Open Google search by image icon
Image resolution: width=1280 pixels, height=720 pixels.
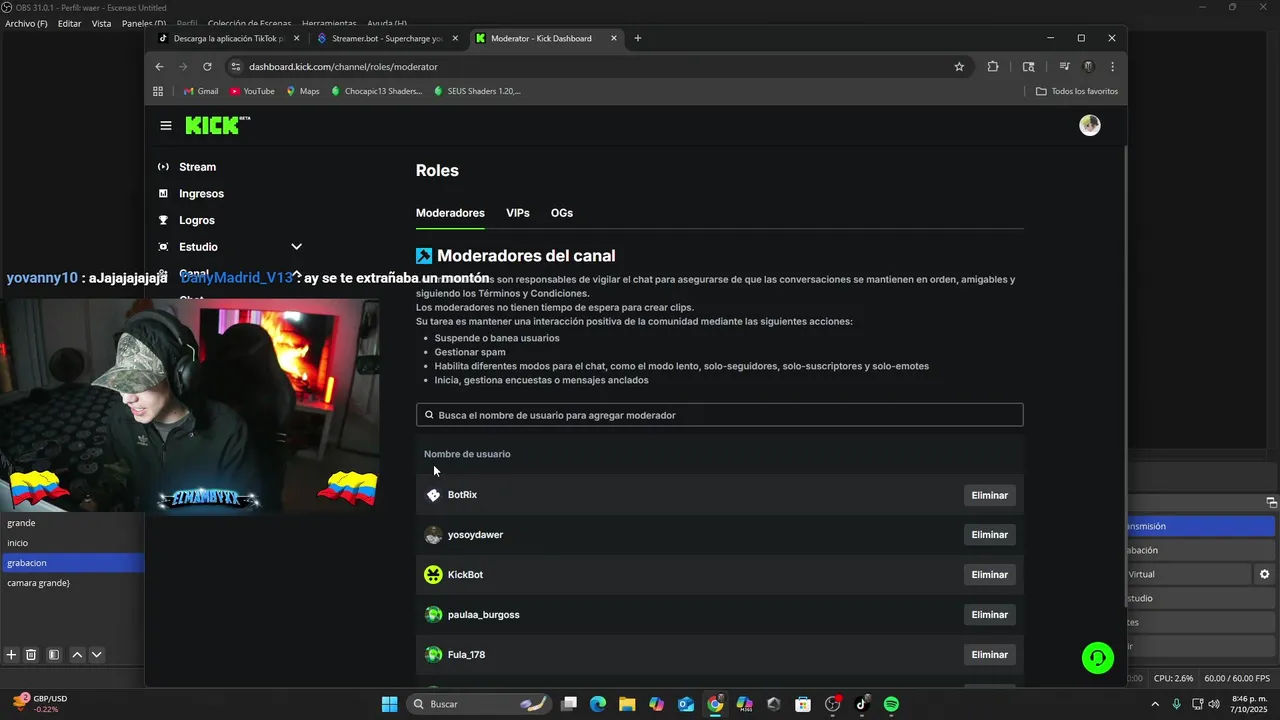(1028, 67)
